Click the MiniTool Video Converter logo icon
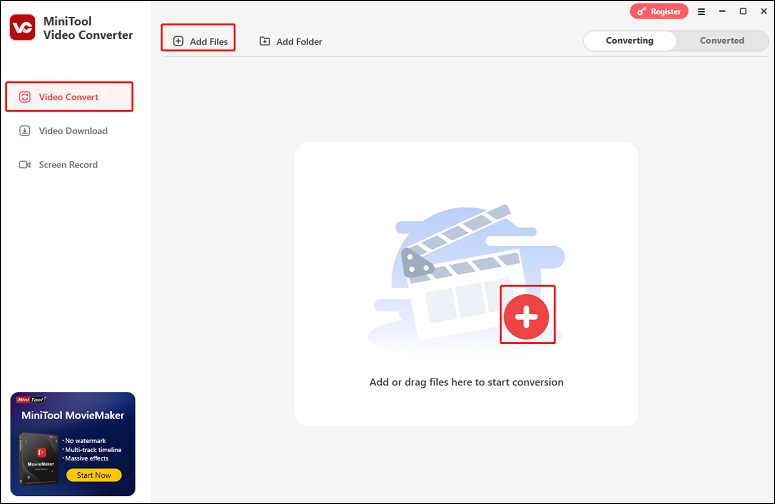Viewport: 775px width, 504px height. 22,28
